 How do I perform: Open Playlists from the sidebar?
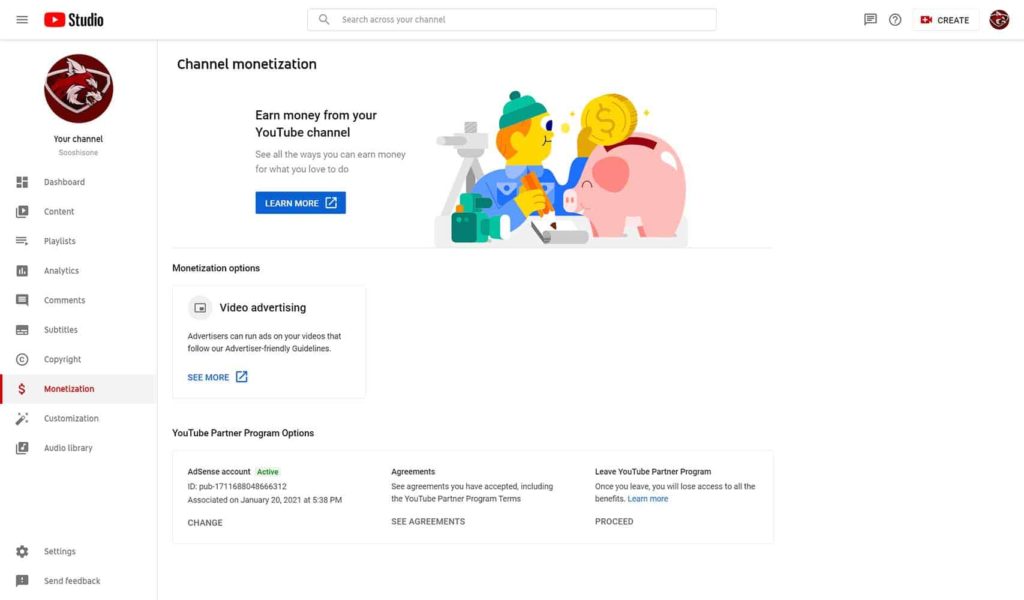(59, 241)
